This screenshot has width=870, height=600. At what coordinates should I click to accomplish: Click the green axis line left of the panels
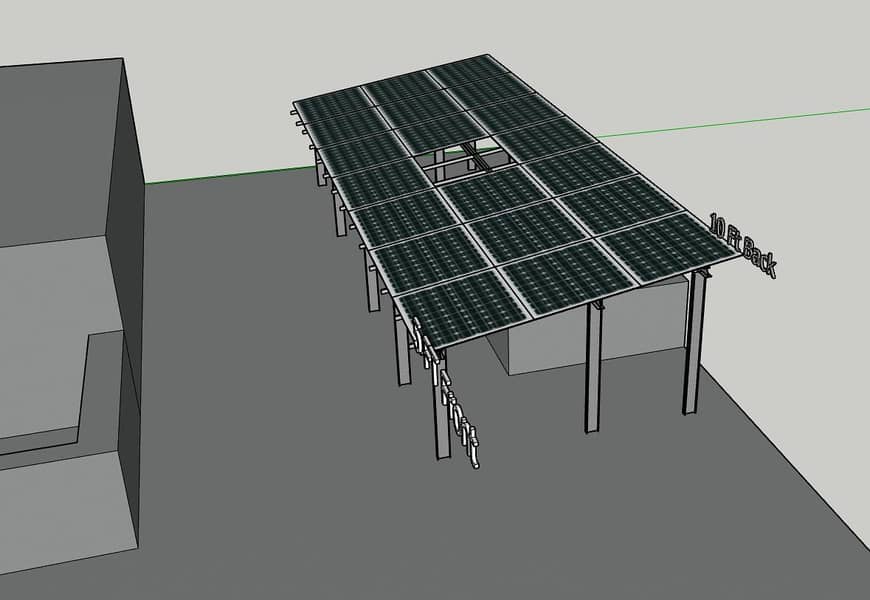pyautogui.click(x=220, y=176)
